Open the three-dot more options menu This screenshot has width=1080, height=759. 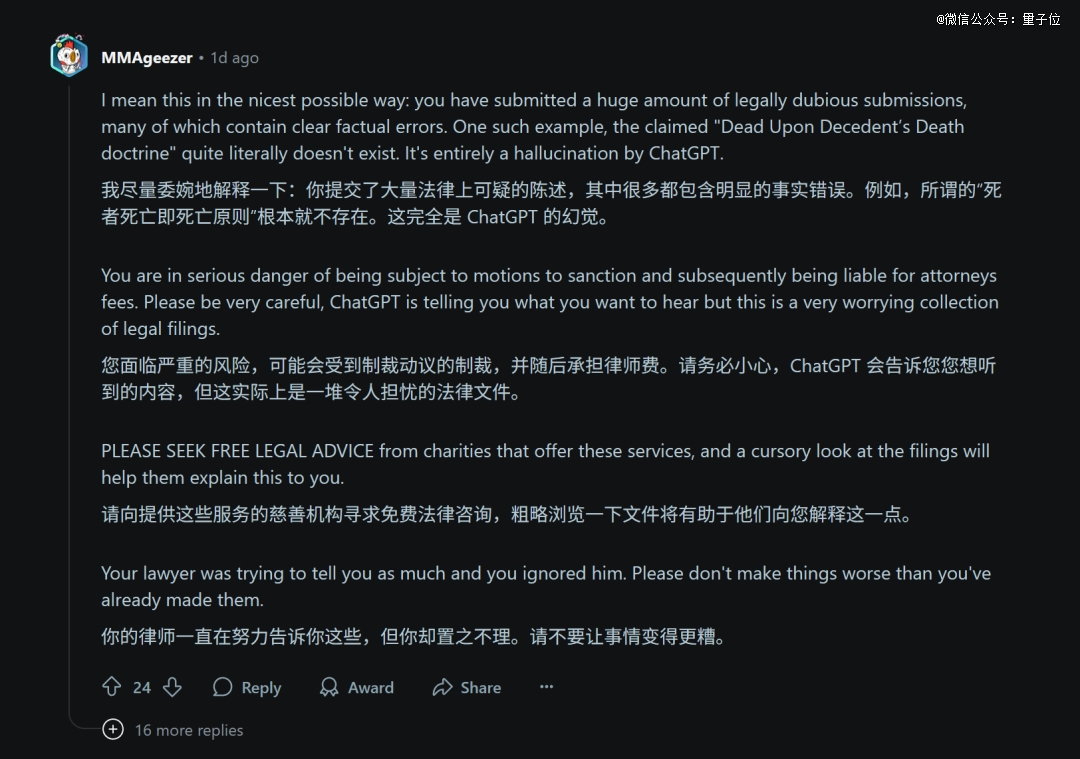pyautogui.click(x=546, y=687)
